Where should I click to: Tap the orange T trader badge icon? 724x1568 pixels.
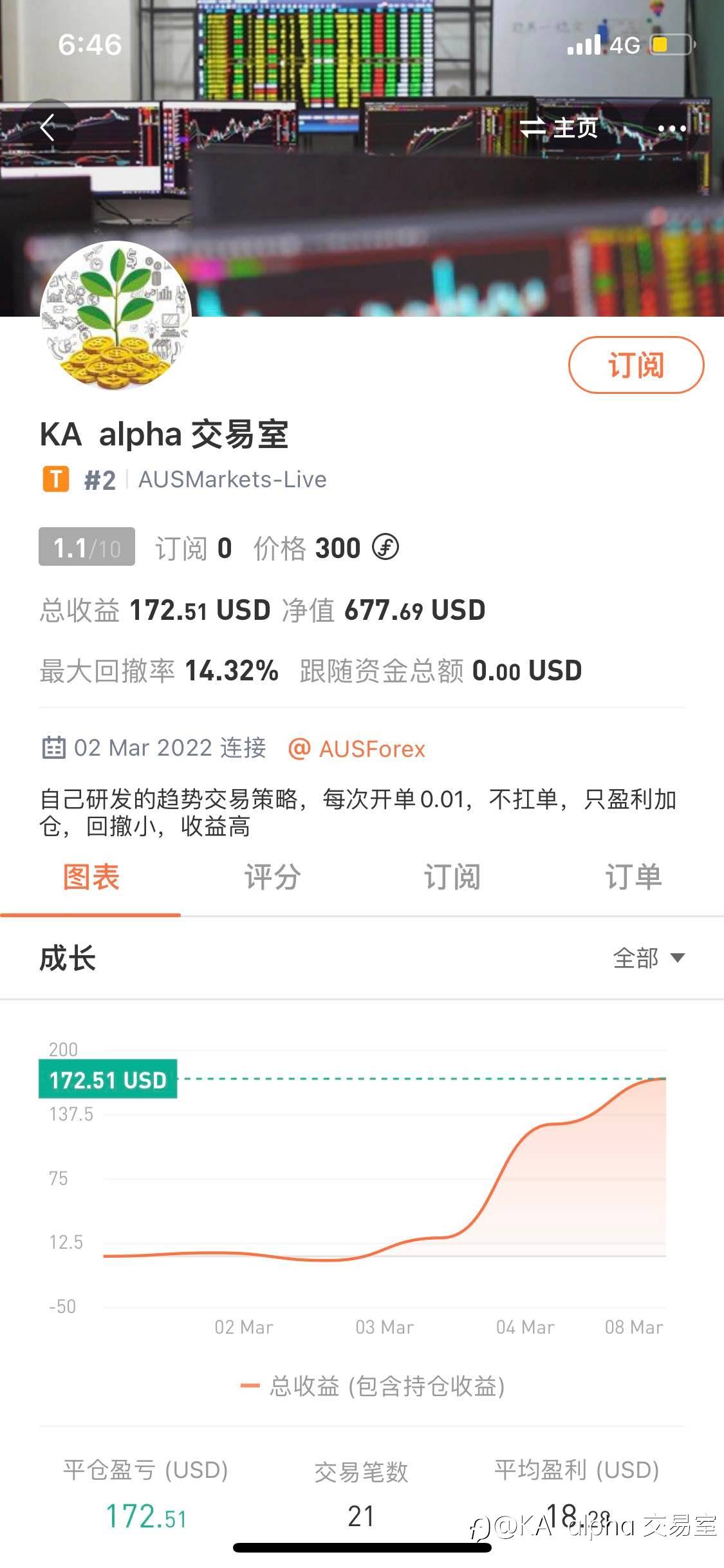pyautogui.click(x=56, y=480)
